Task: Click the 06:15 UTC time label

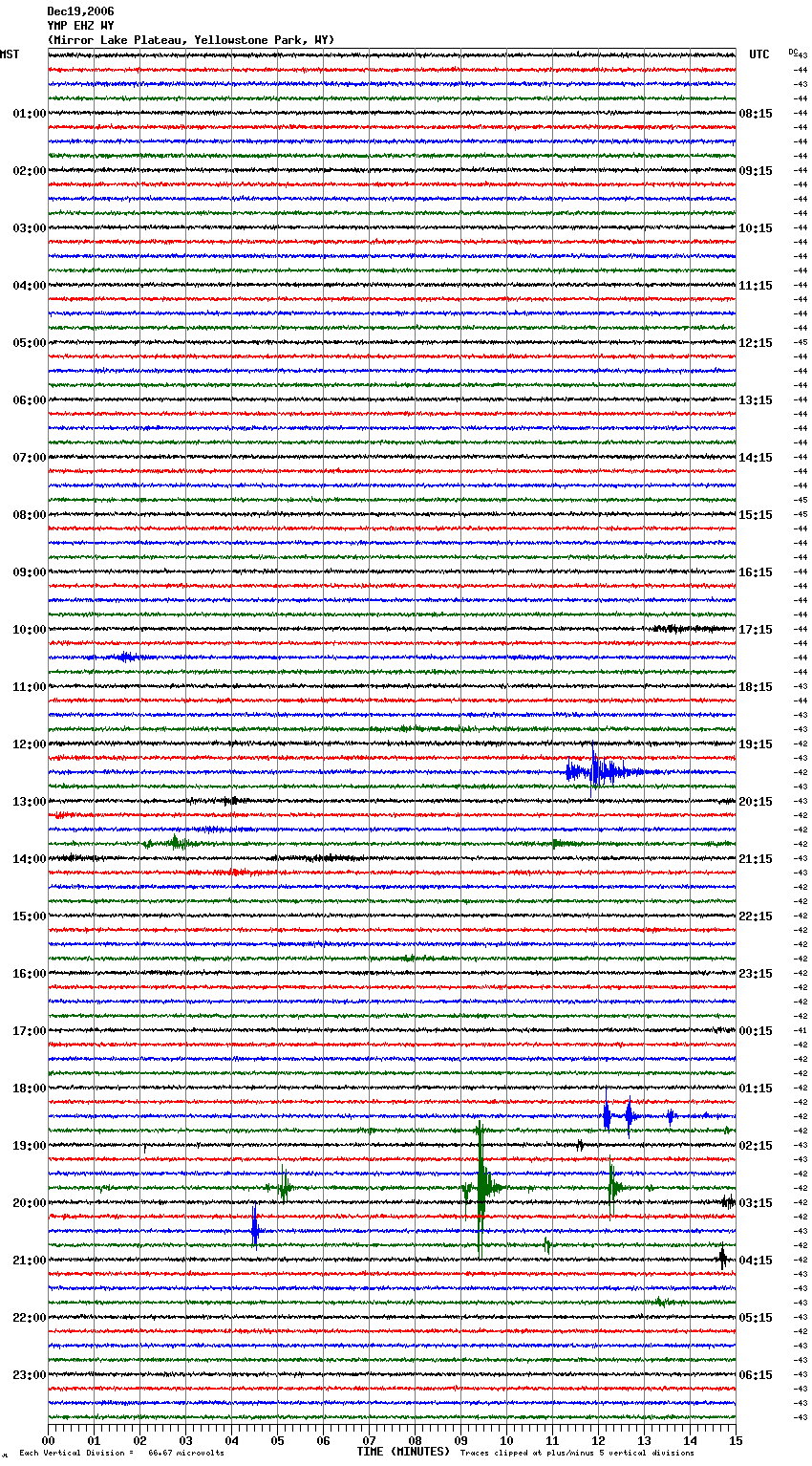Action: coord(756,1375)
